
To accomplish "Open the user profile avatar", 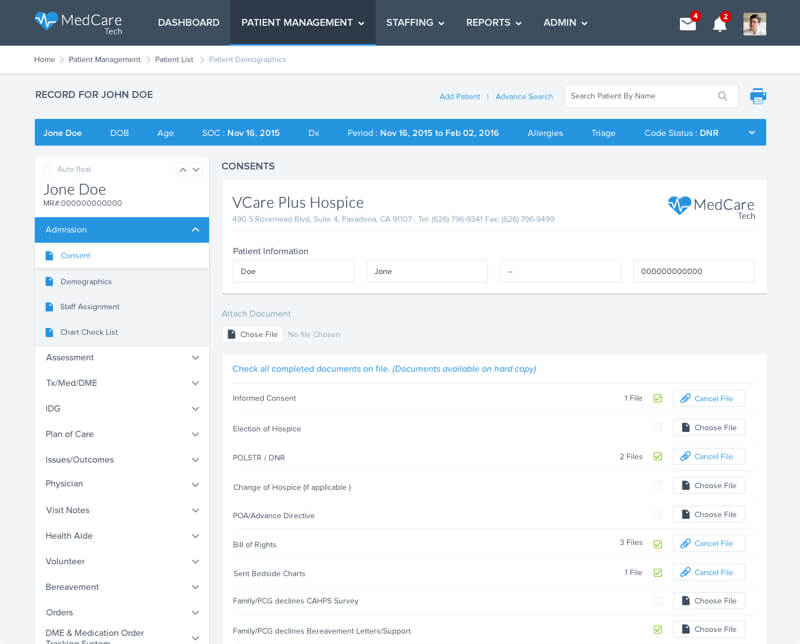I will [754, 24].
